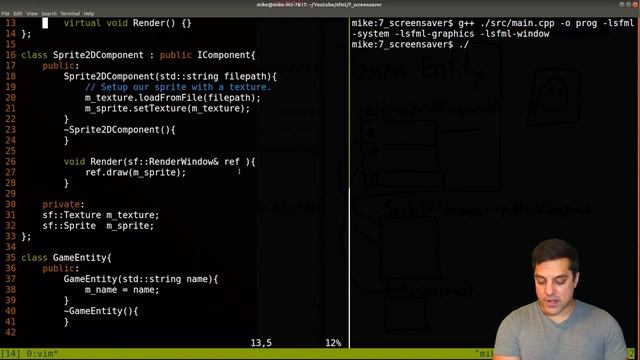Click 'IComponent{' on line 16
The image size is (640, 360).
tap(226, 55)
